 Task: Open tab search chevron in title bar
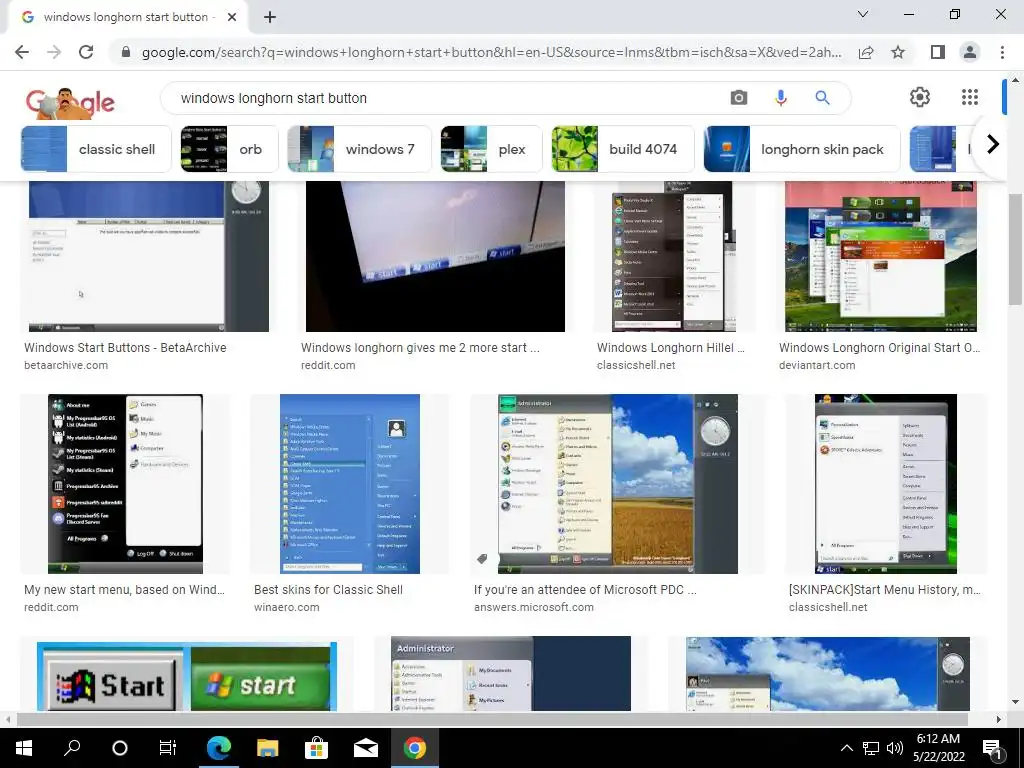863,14
